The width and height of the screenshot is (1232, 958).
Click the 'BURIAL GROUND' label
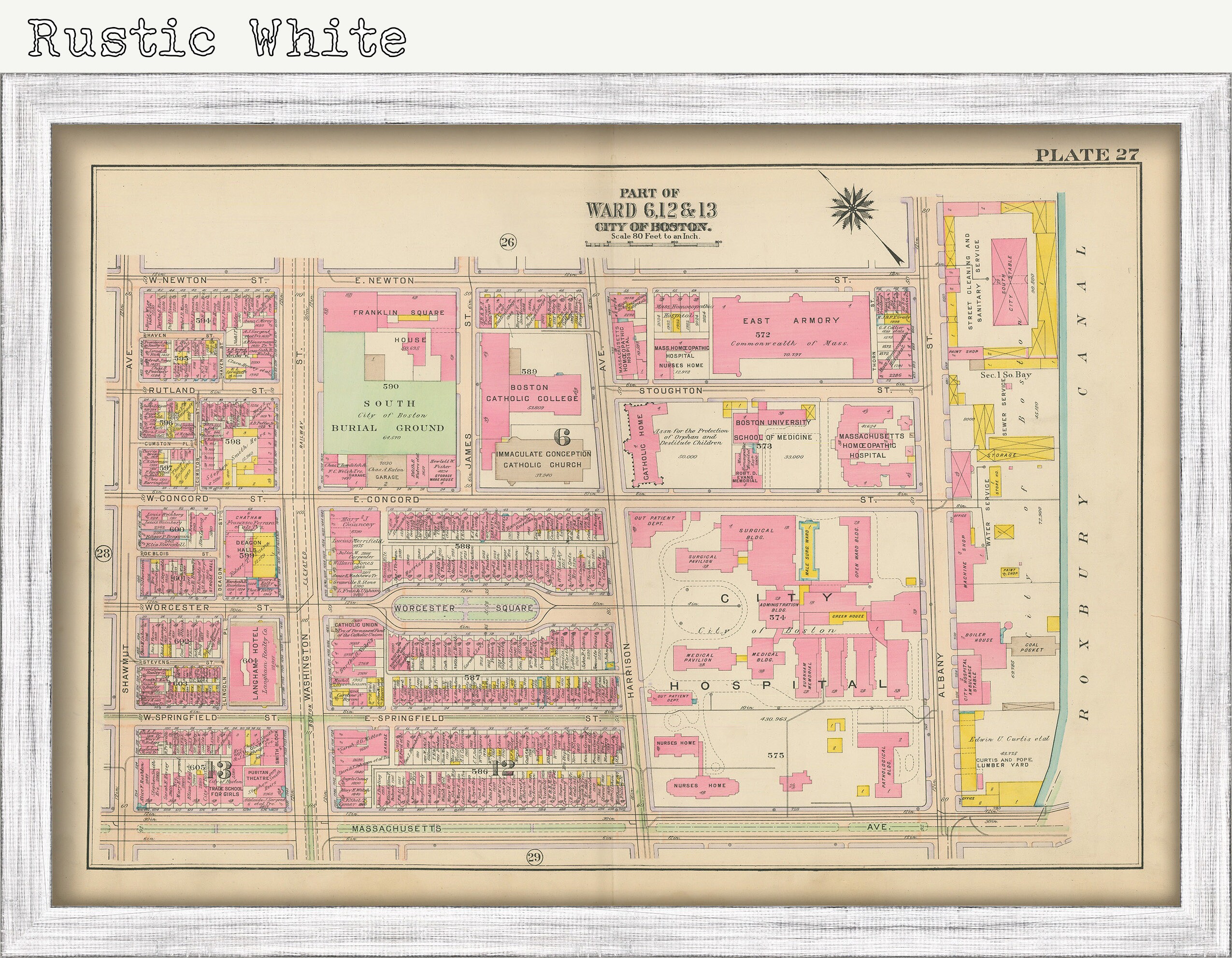[388, 428]
